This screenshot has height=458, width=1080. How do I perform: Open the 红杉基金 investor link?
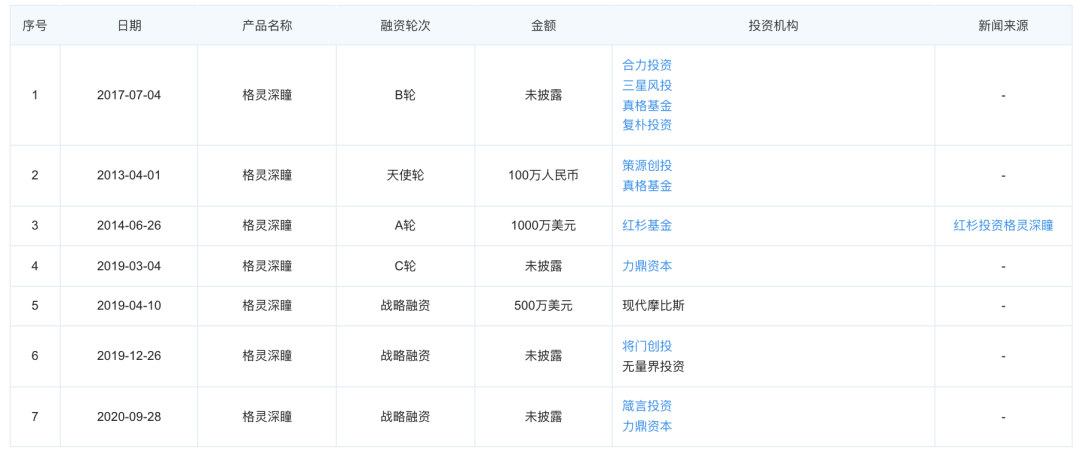pyautogui.click(x=647, y=225)
